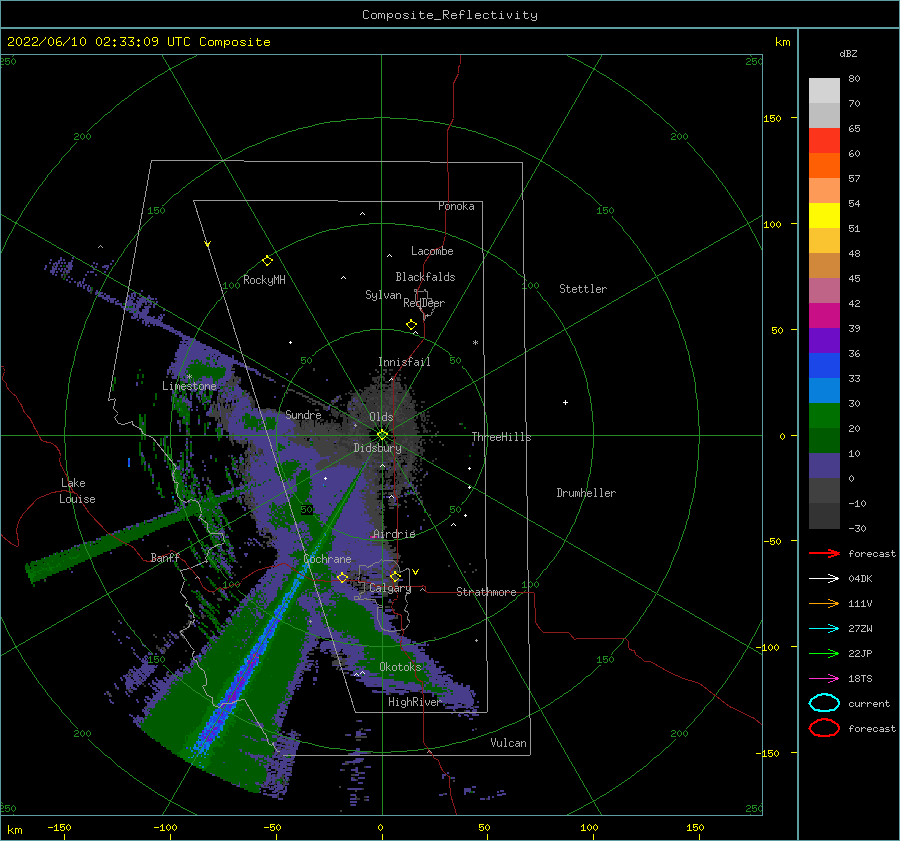Click the 54 dBZ yellow color swatch
The image size is (900, 841).
pyautogui.click(x=824, y=215)
